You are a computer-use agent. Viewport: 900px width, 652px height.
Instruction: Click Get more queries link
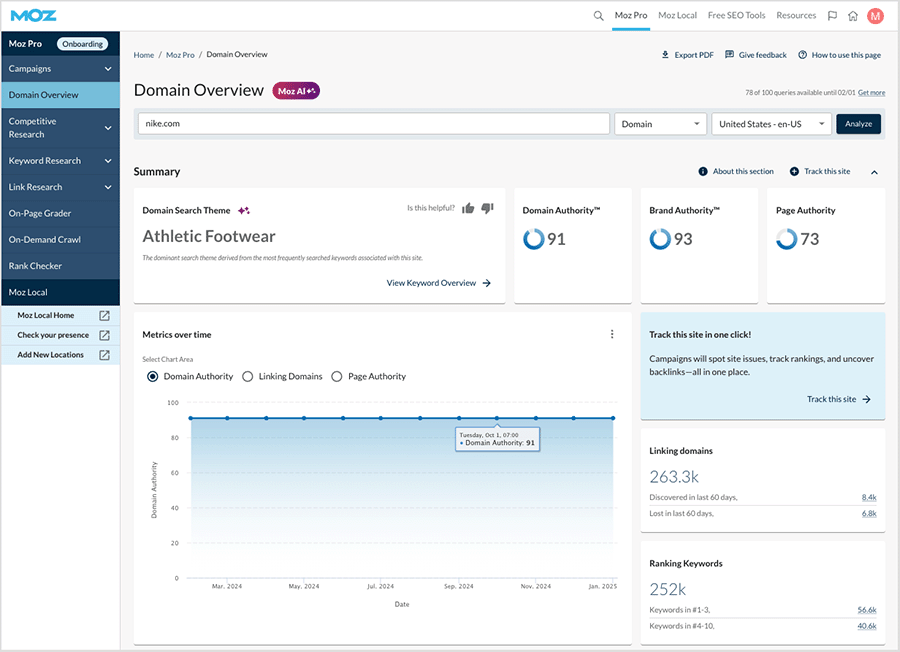click(x=871, y=92)
